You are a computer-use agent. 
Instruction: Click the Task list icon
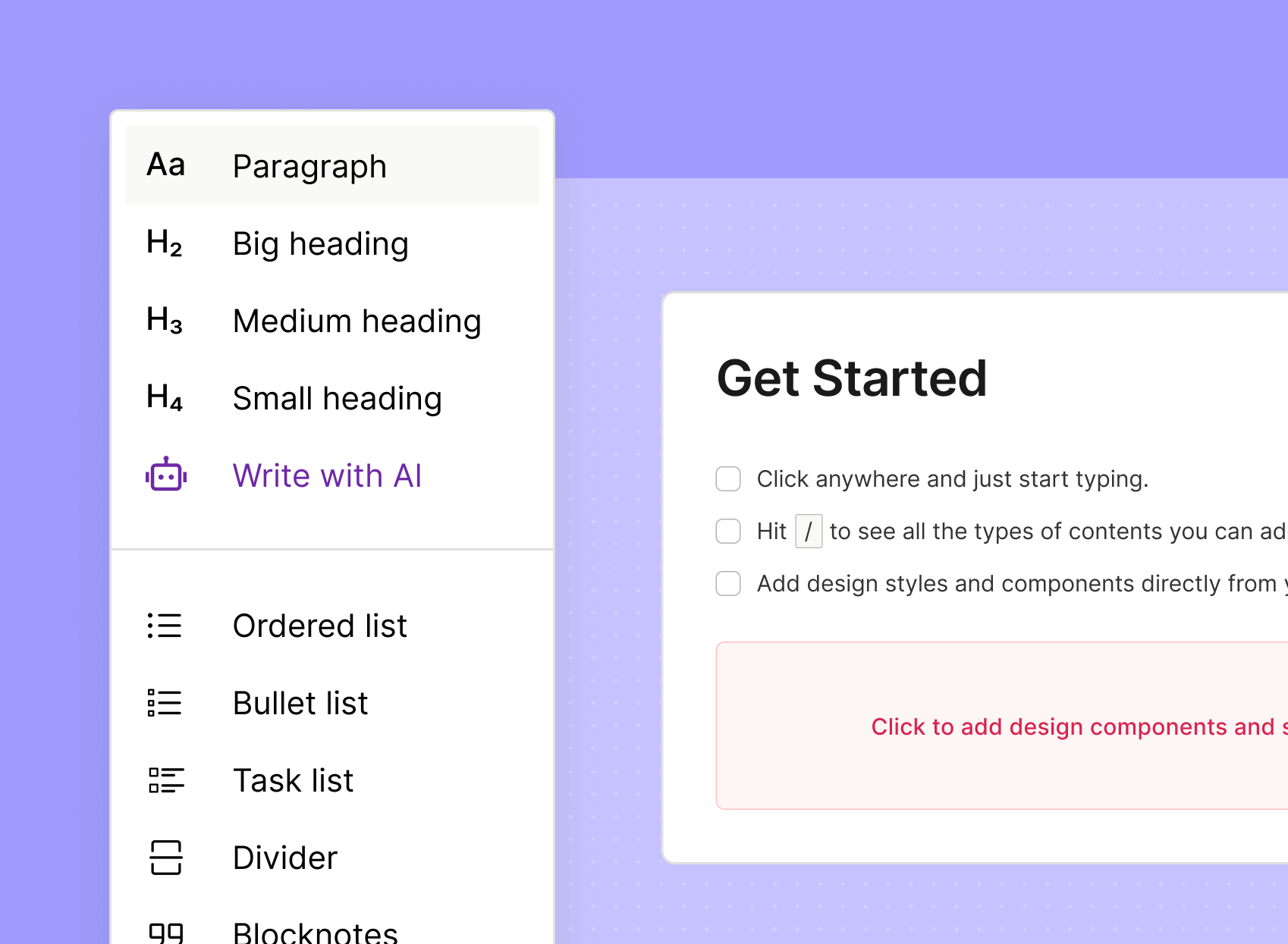[x=164, y=780]
